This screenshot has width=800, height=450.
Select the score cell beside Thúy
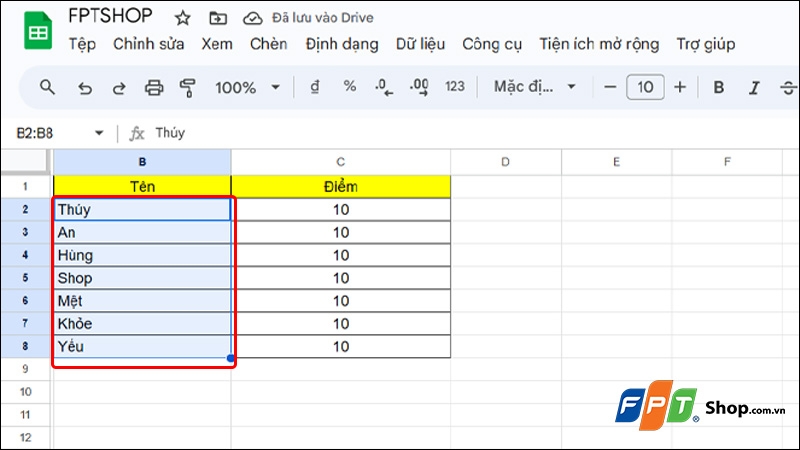[x=340, y=210]
